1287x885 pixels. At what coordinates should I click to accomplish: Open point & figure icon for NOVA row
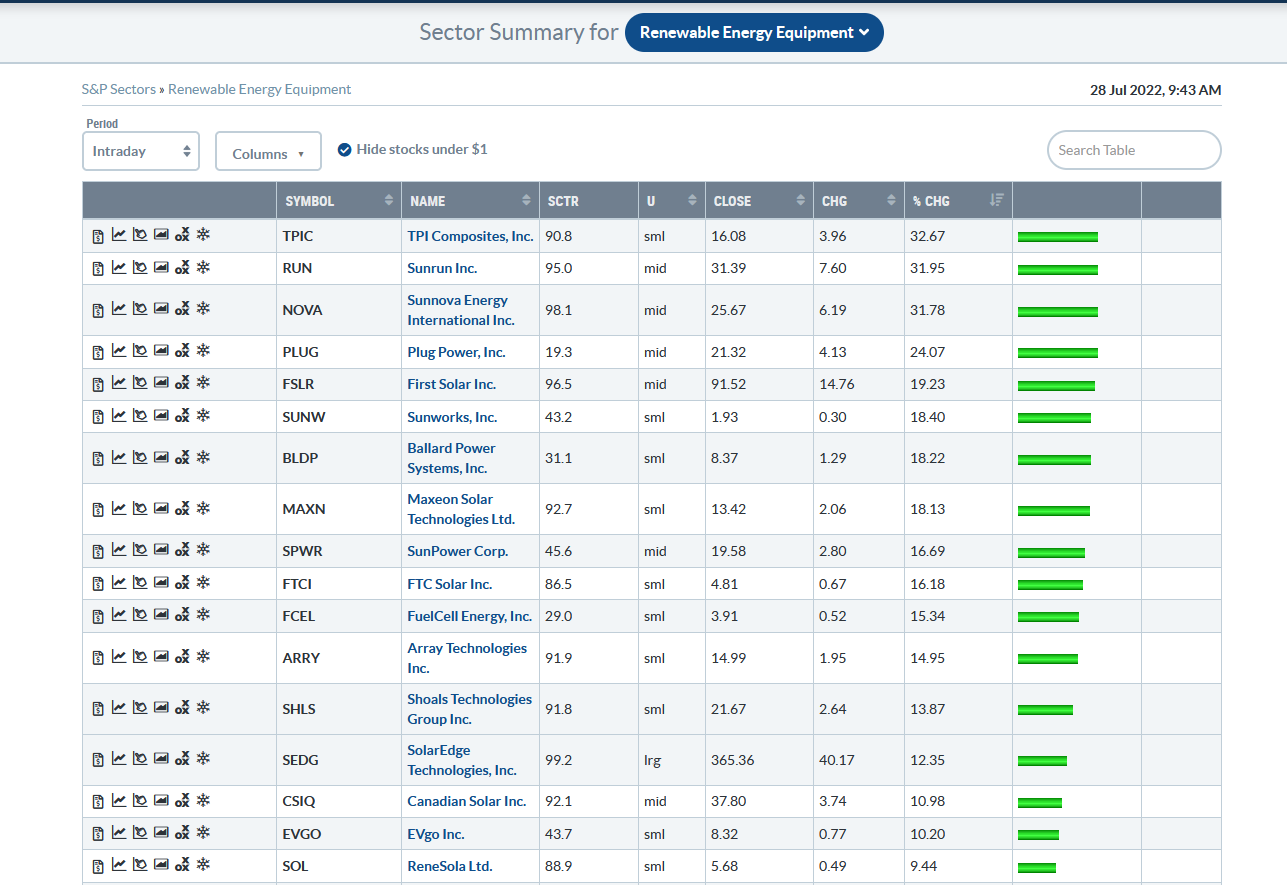click(182, 310)
